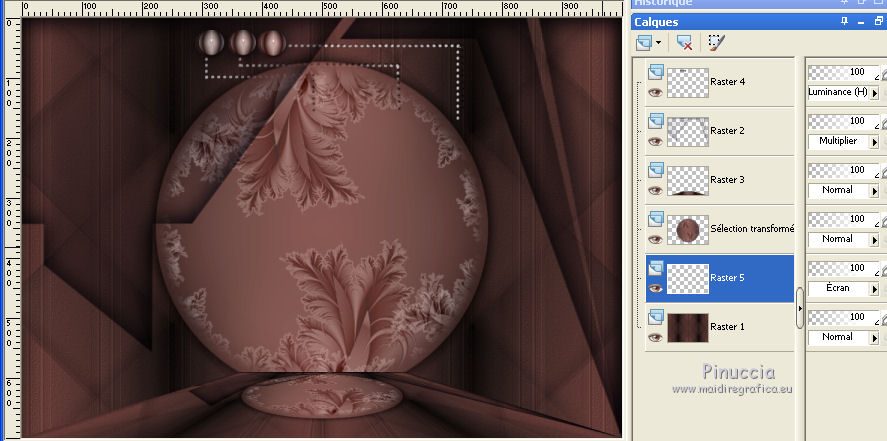
Task: Open the New layer dropdown arrow
Action: tap(658, 43)
